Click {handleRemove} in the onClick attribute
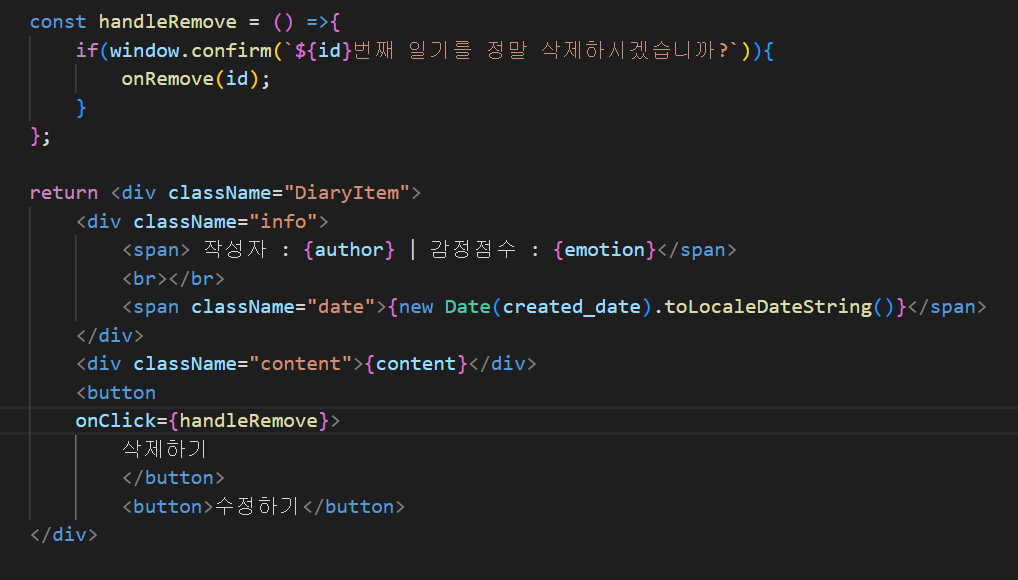Image resolution: width=1018 pixels, height=580 pixels. coord(249,421)
